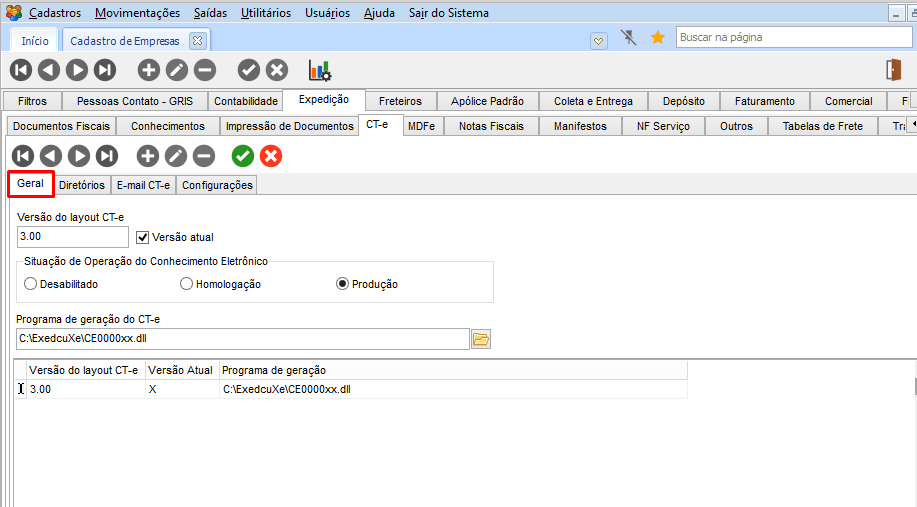Toggle the Versão atual checkbox
917x507 pixels.
[x=142, y=237]
